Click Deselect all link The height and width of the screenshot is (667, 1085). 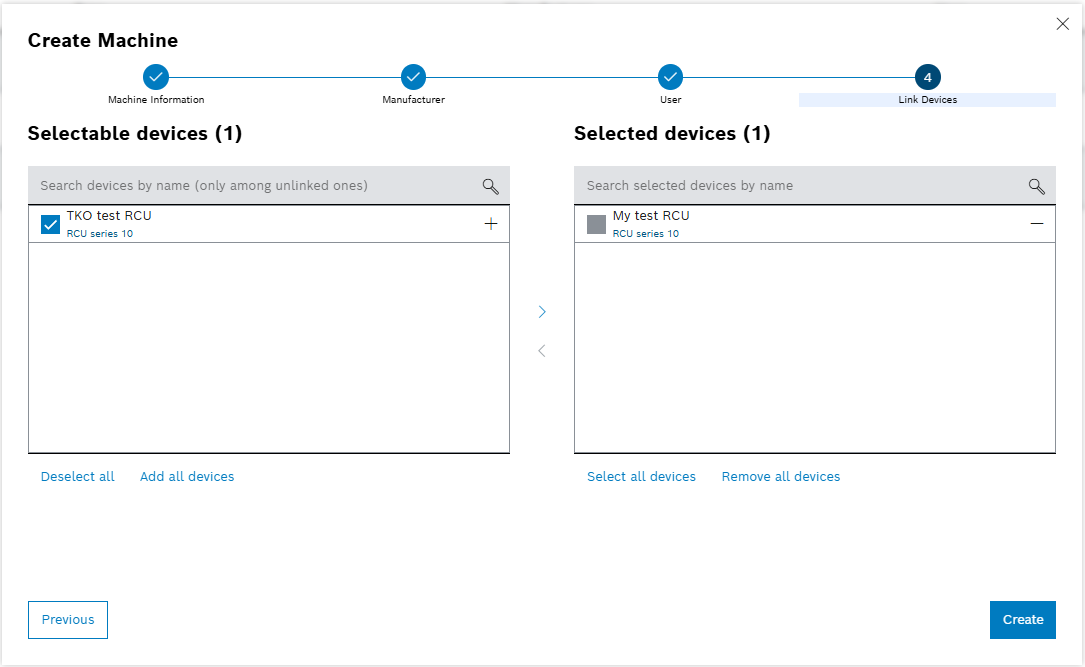pyautogui.click(x=78, y=477)
